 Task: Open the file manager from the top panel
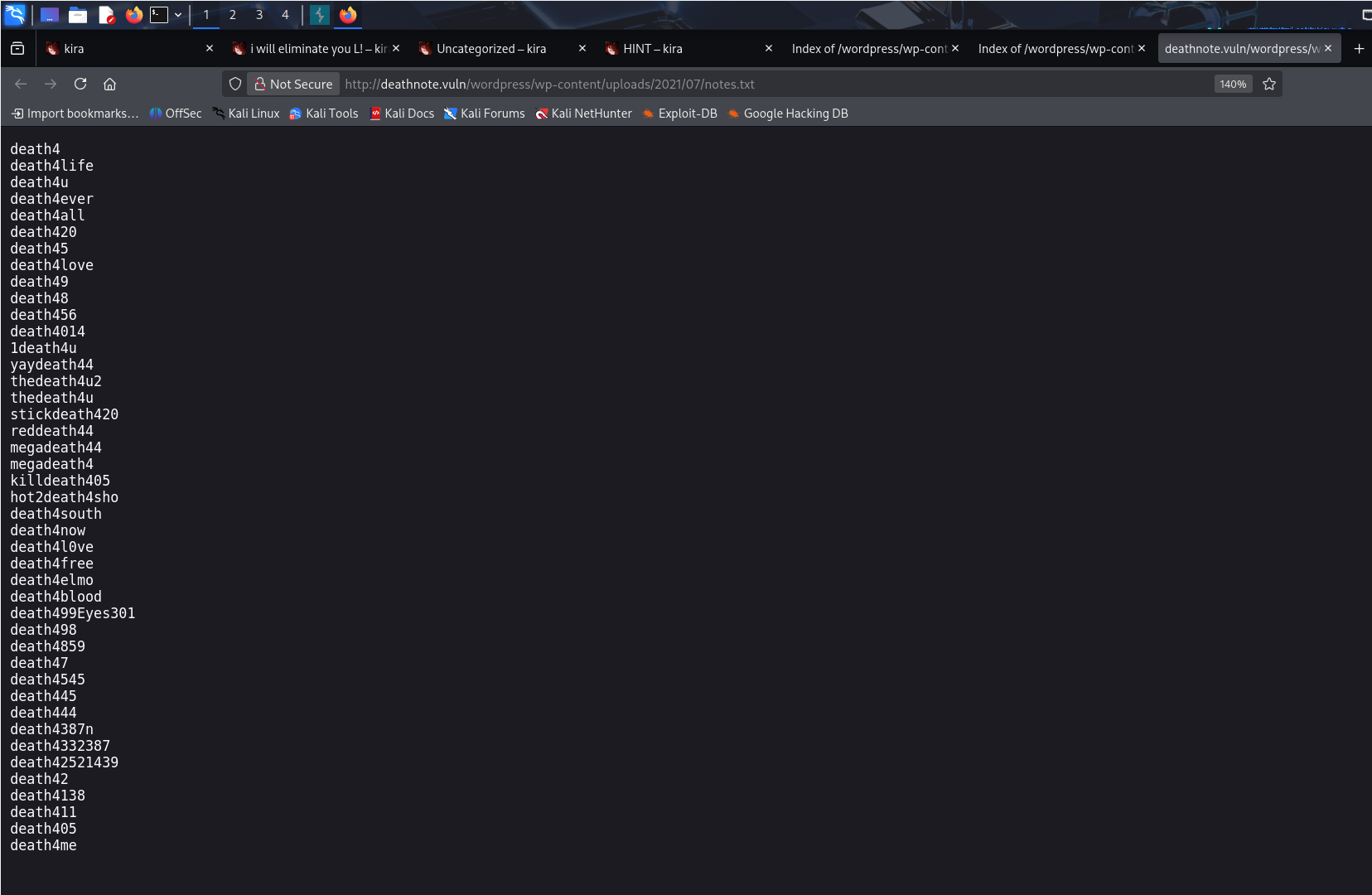78,14
